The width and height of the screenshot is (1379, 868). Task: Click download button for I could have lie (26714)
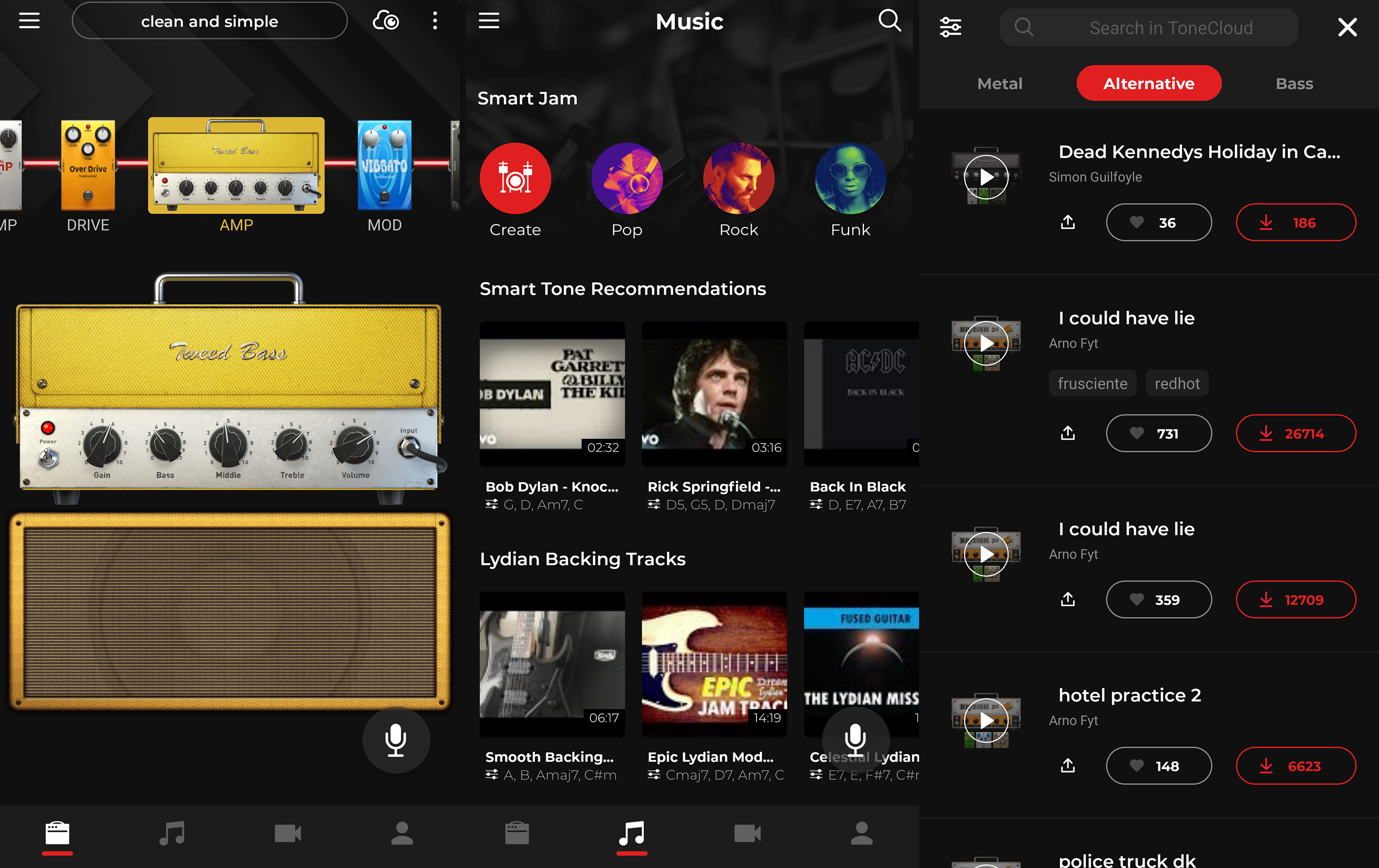[1296, 432]
